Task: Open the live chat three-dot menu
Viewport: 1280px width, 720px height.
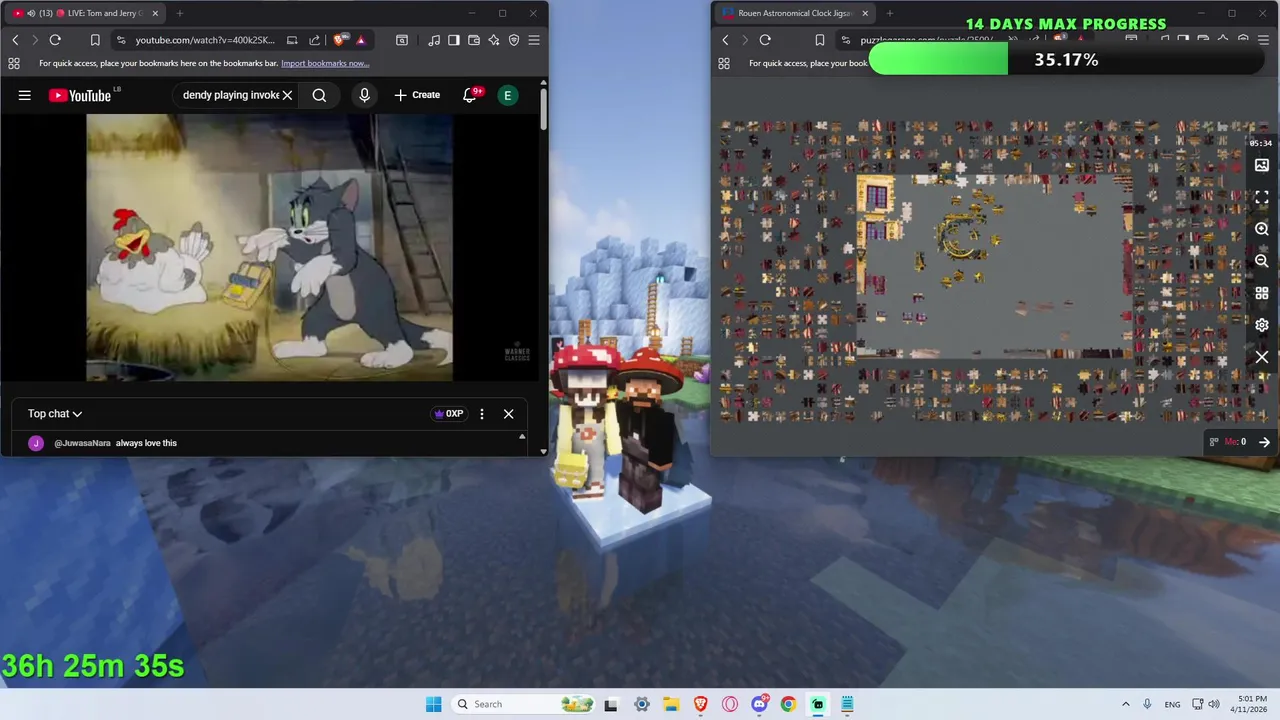Action: click(482, 413)
